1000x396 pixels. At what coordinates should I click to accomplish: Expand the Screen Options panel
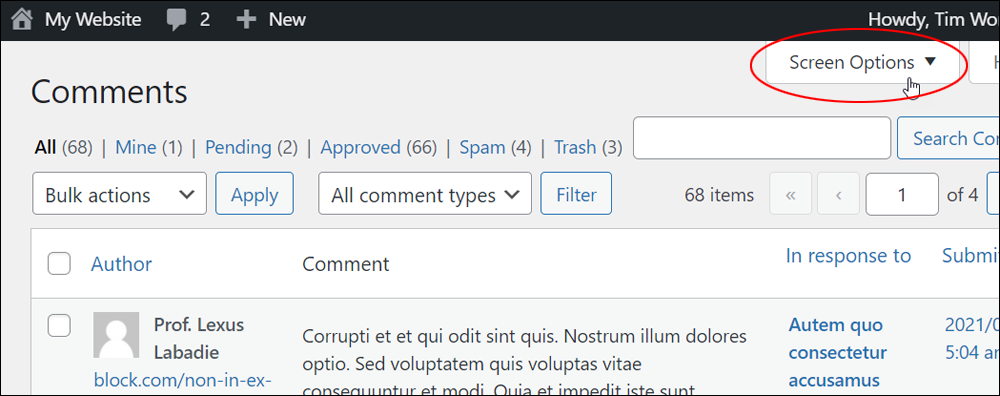pyautogui.click(x=862, y=62)
